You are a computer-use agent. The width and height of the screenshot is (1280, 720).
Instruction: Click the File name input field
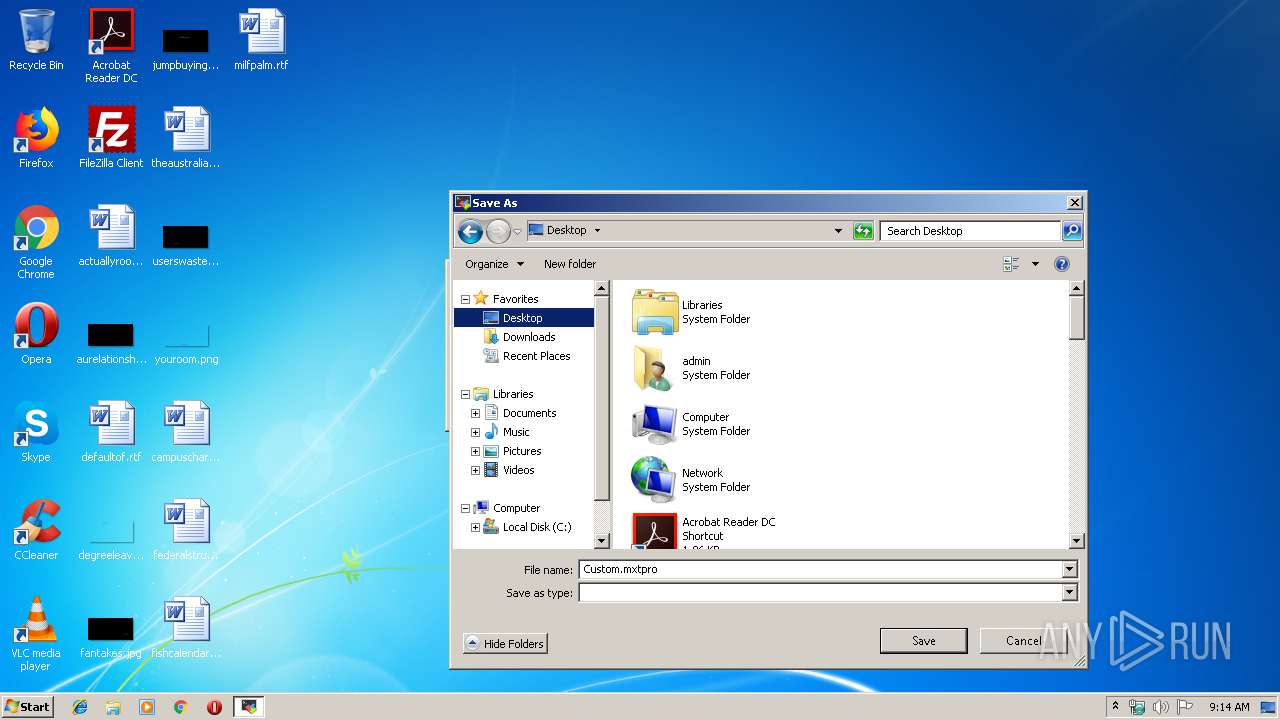(820, 570)
